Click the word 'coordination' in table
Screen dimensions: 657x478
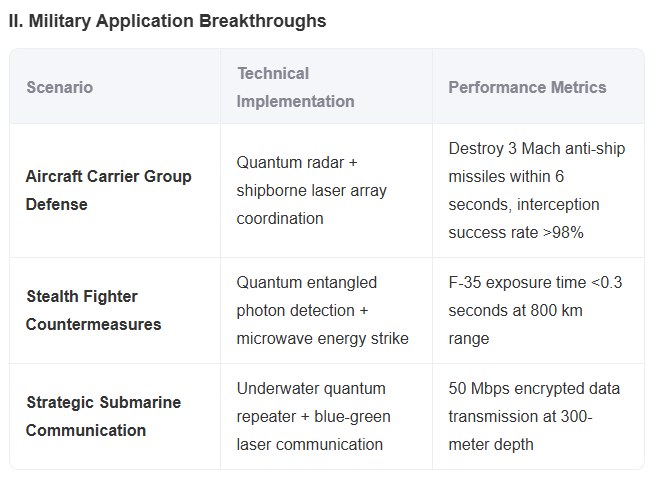tap(280, 219)
